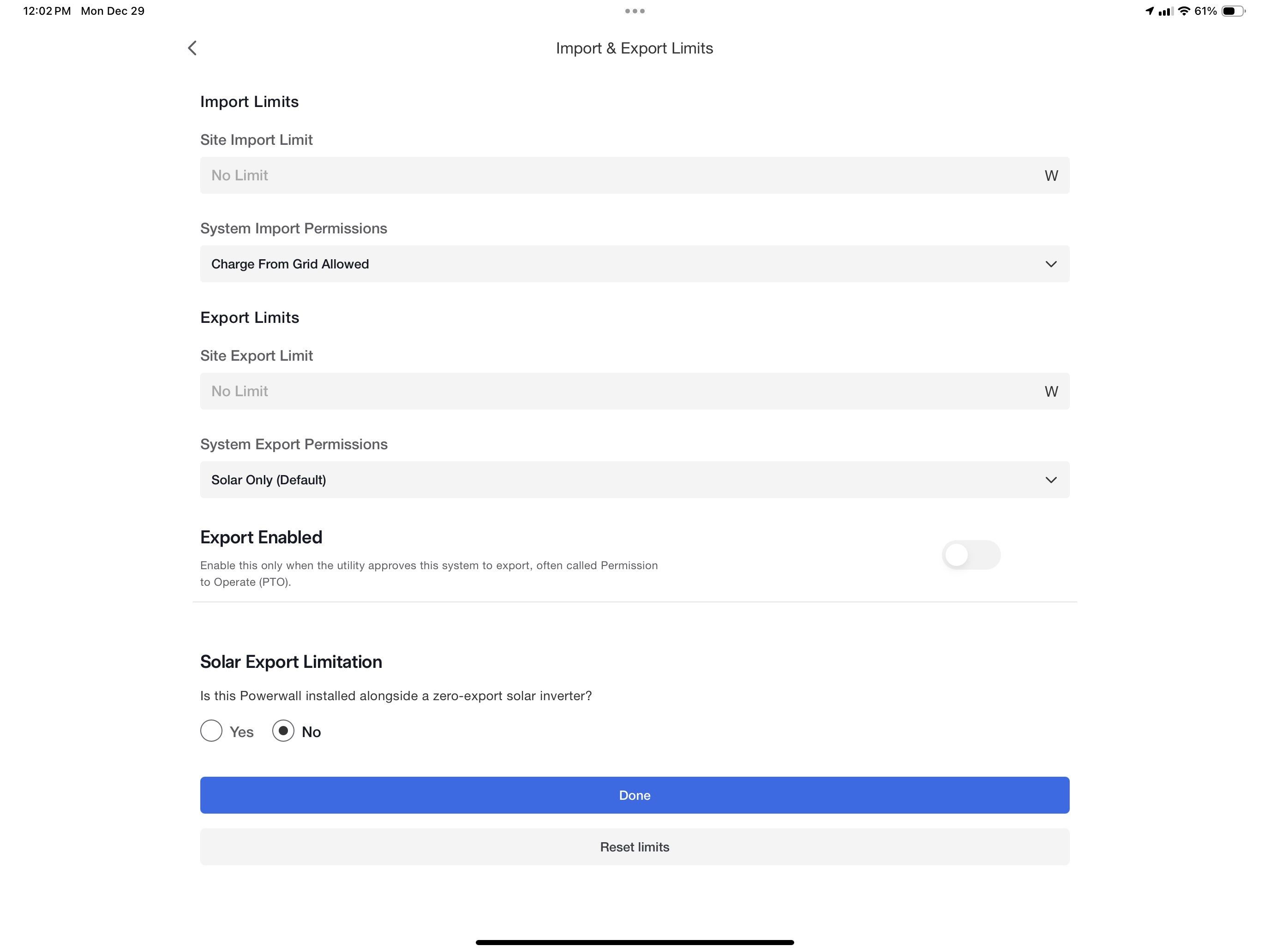
Task: Tap the 61% battery percentage
Action: 1205,11
